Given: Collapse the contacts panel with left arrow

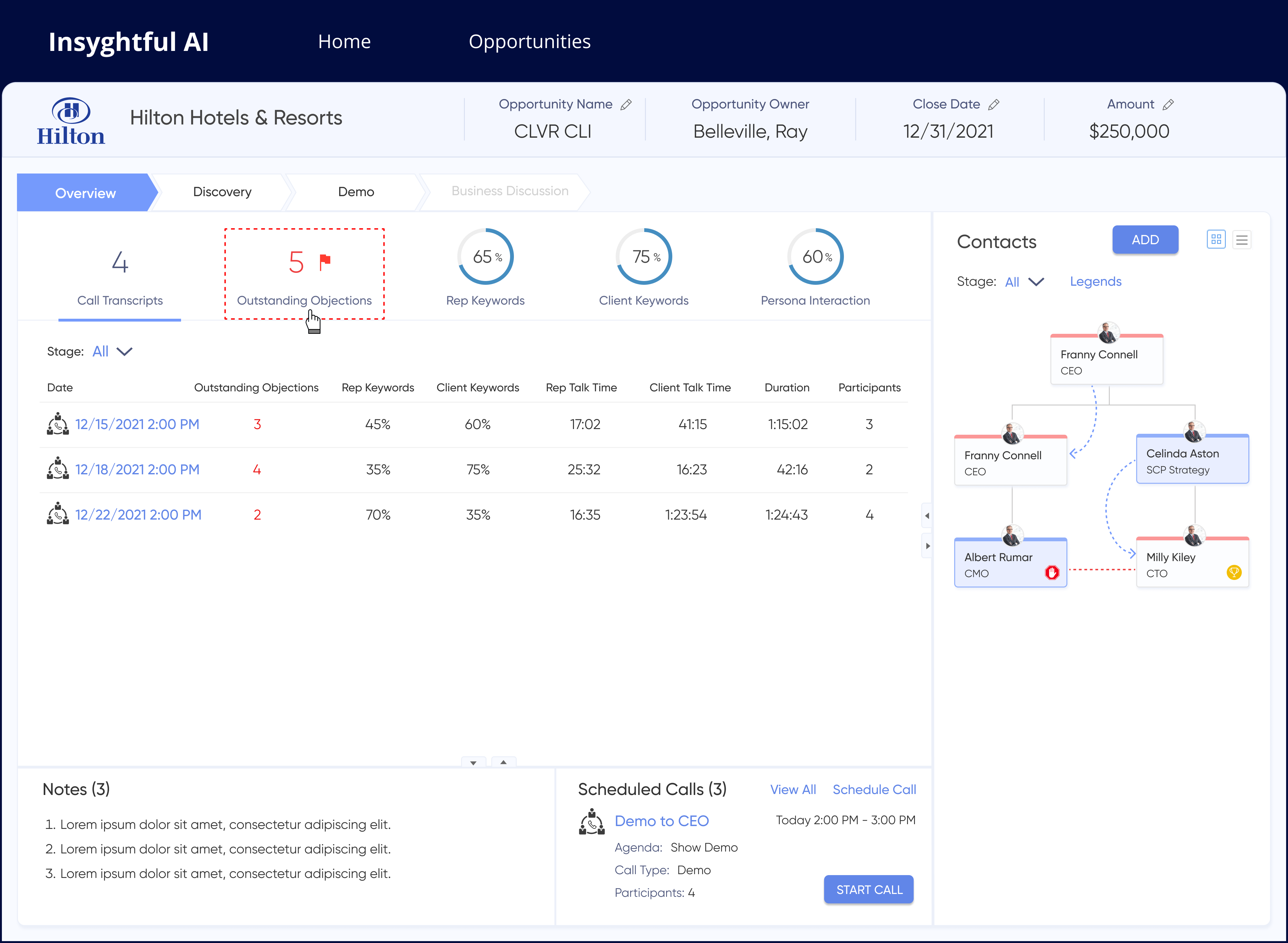Looking at the screenshot, I should click(927, 516).
